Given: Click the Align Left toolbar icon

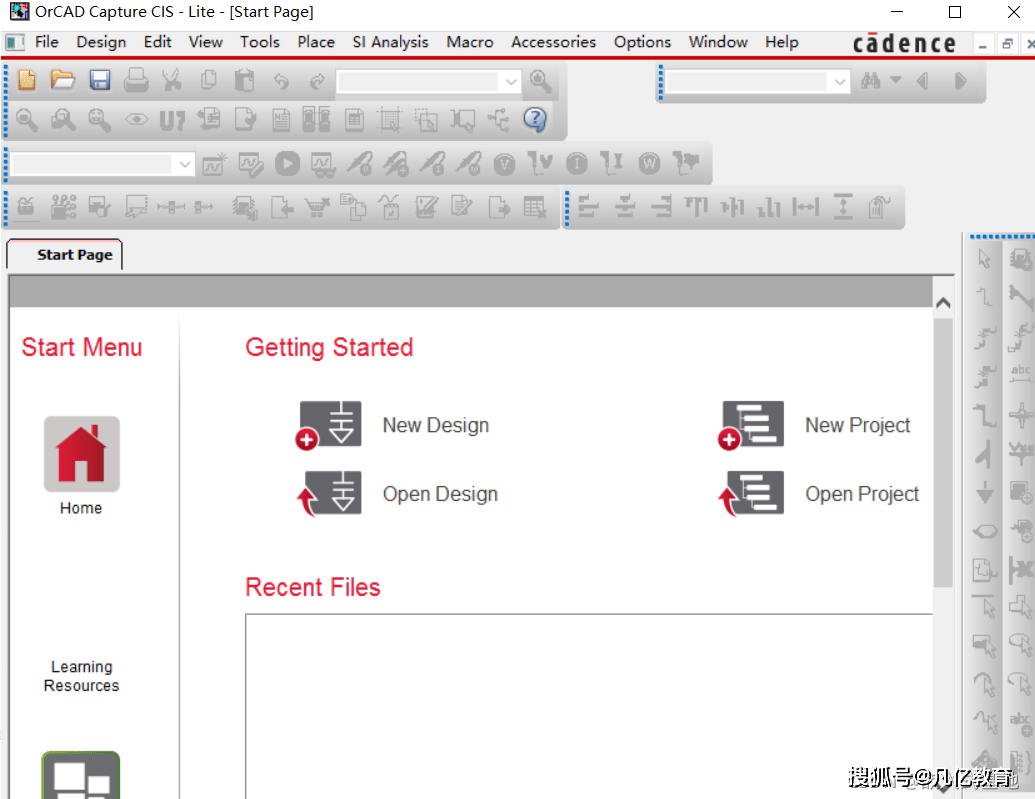Looking at the screenshot, I should pyautogui.click(x=588, y=207).
